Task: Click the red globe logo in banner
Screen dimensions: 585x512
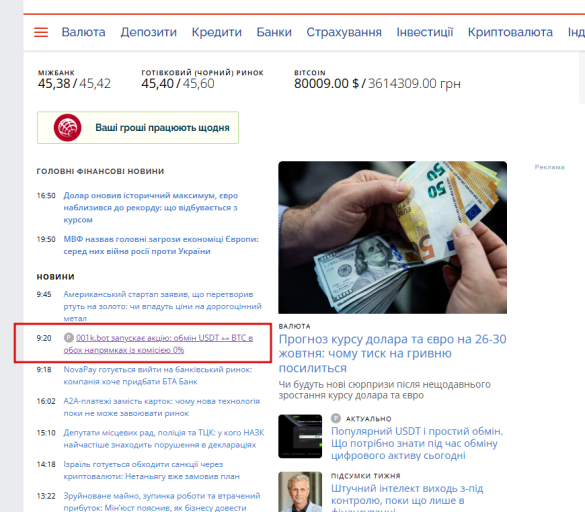Action: click(68, 128)
